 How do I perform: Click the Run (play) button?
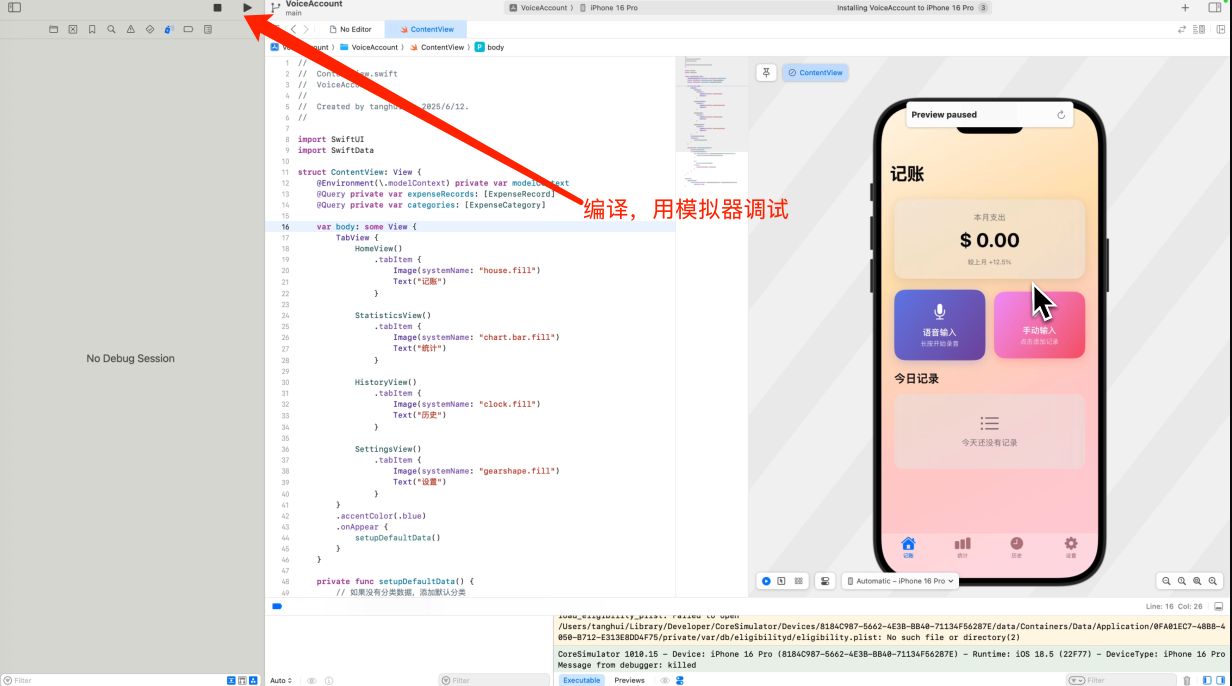tap(247, 8)
